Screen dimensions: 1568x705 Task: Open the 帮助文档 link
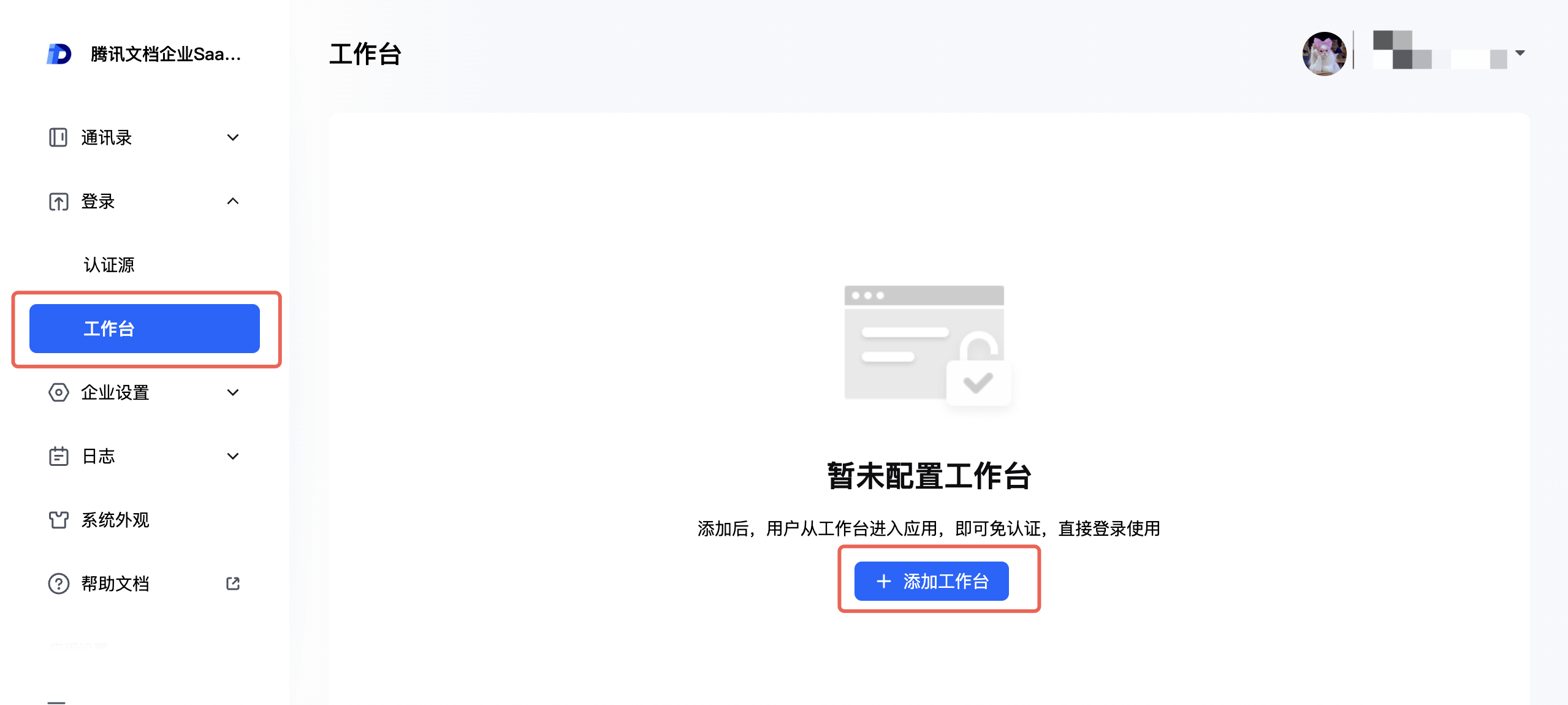point(115,584)
